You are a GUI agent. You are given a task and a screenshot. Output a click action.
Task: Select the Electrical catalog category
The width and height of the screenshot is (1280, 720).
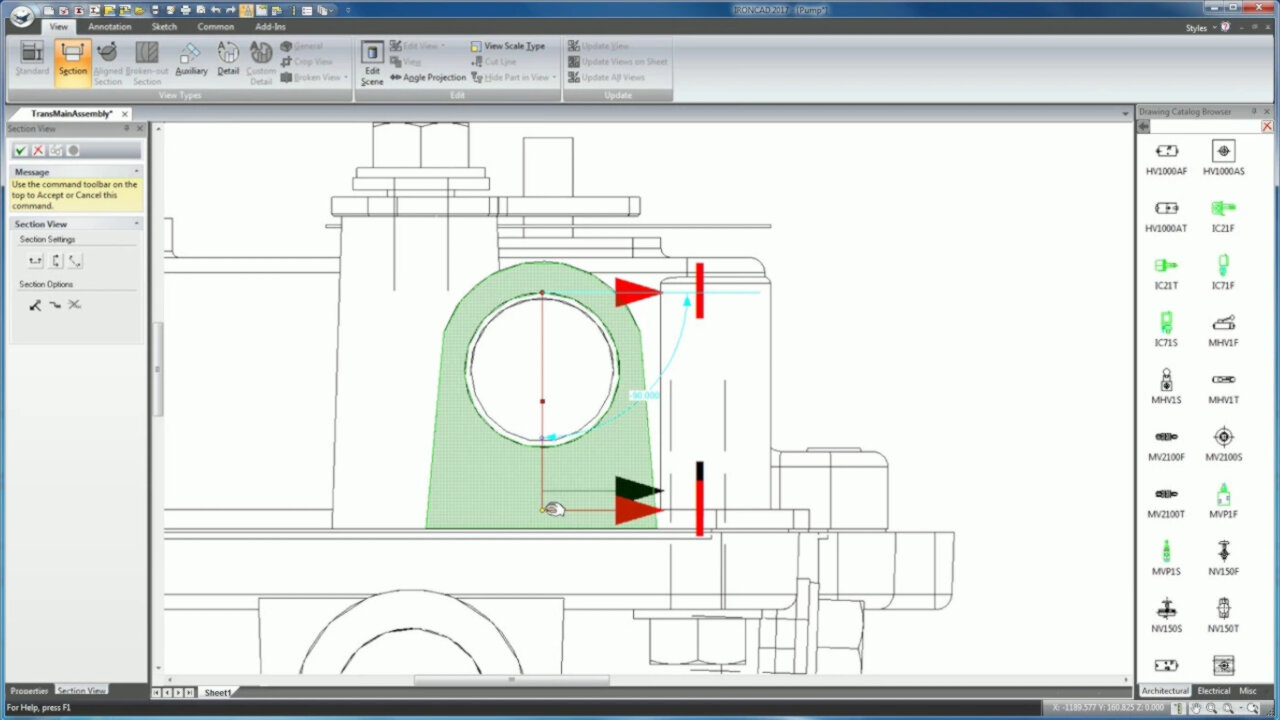1212,691
